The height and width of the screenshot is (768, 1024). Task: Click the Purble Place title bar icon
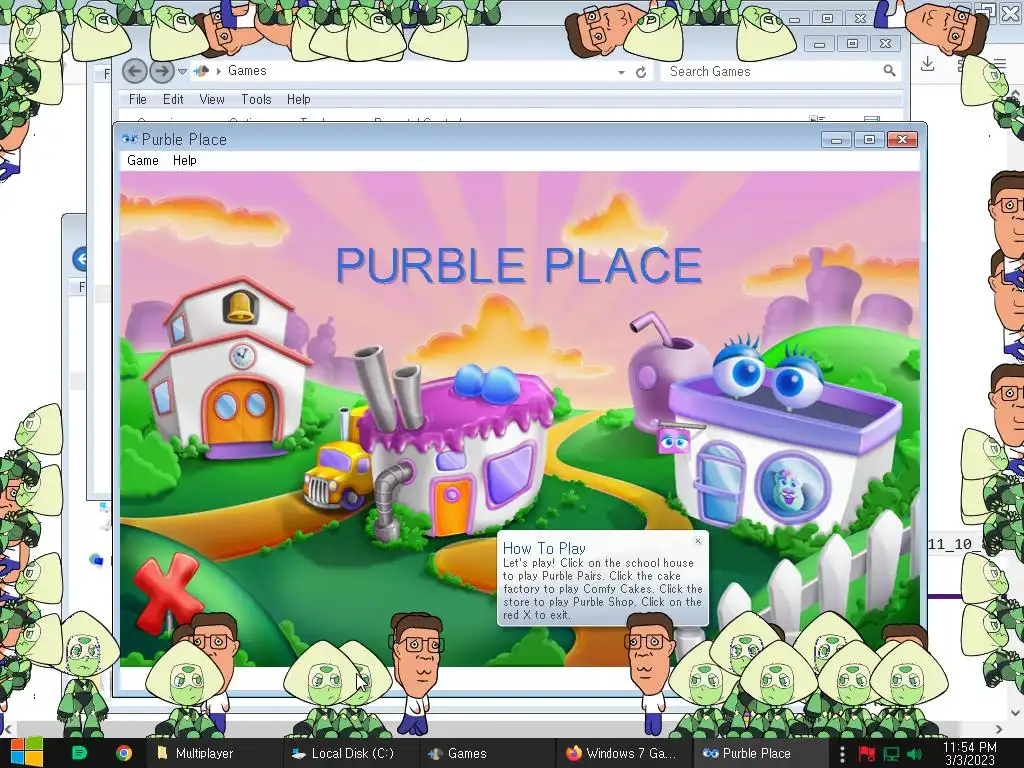click(x=130, y=139)
